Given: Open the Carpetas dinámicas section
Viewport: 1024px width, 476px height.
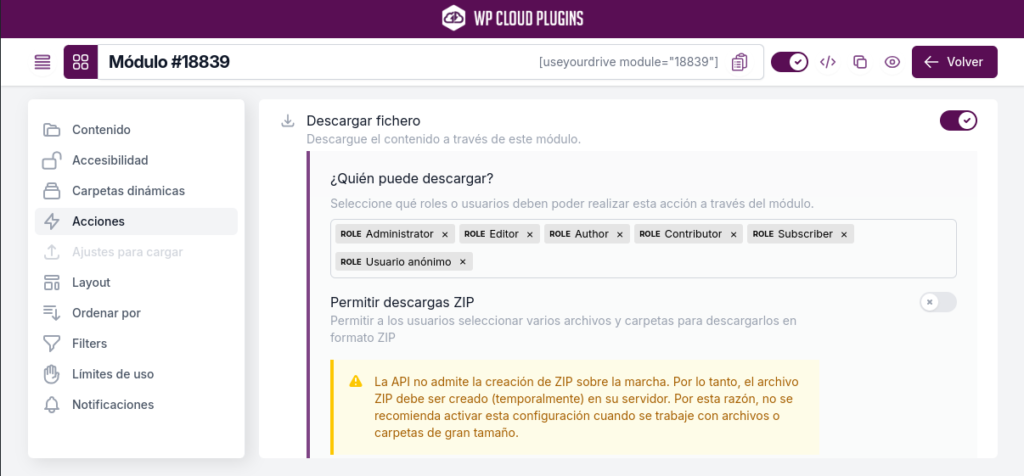Looking at the screenshot, I should (x=136, y=191).
